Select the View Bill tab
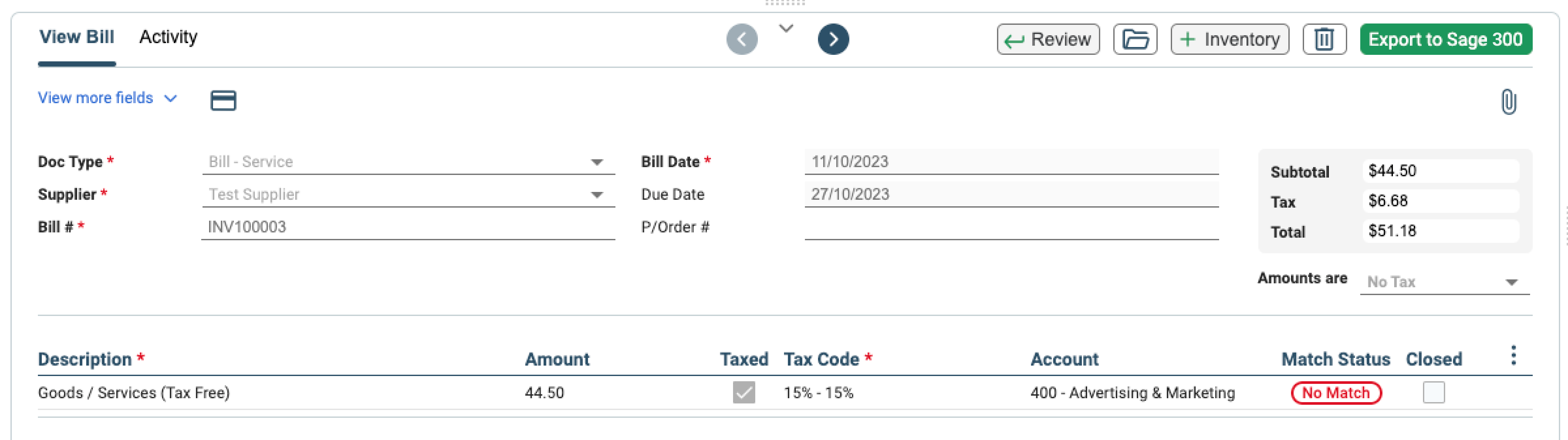Image resolution: width=1568 pixels, height=440 pixels. point(77,38)
